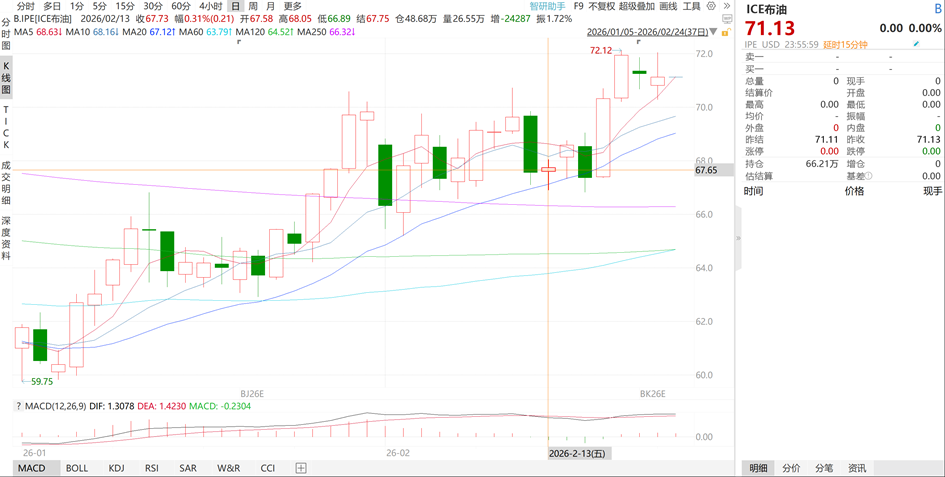Viewport: 945px width, 477px height.
Task: Switch to the CCI indicator tab
Action: 268,468
